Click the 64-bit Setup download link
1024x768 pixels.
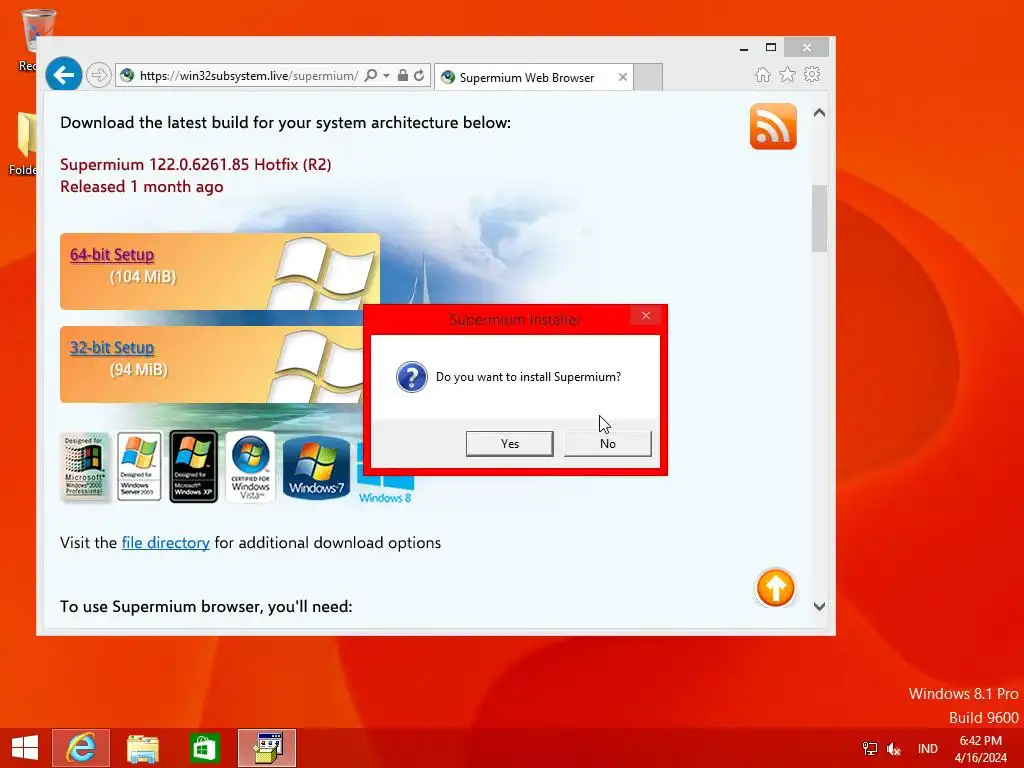tap(112, 255)
